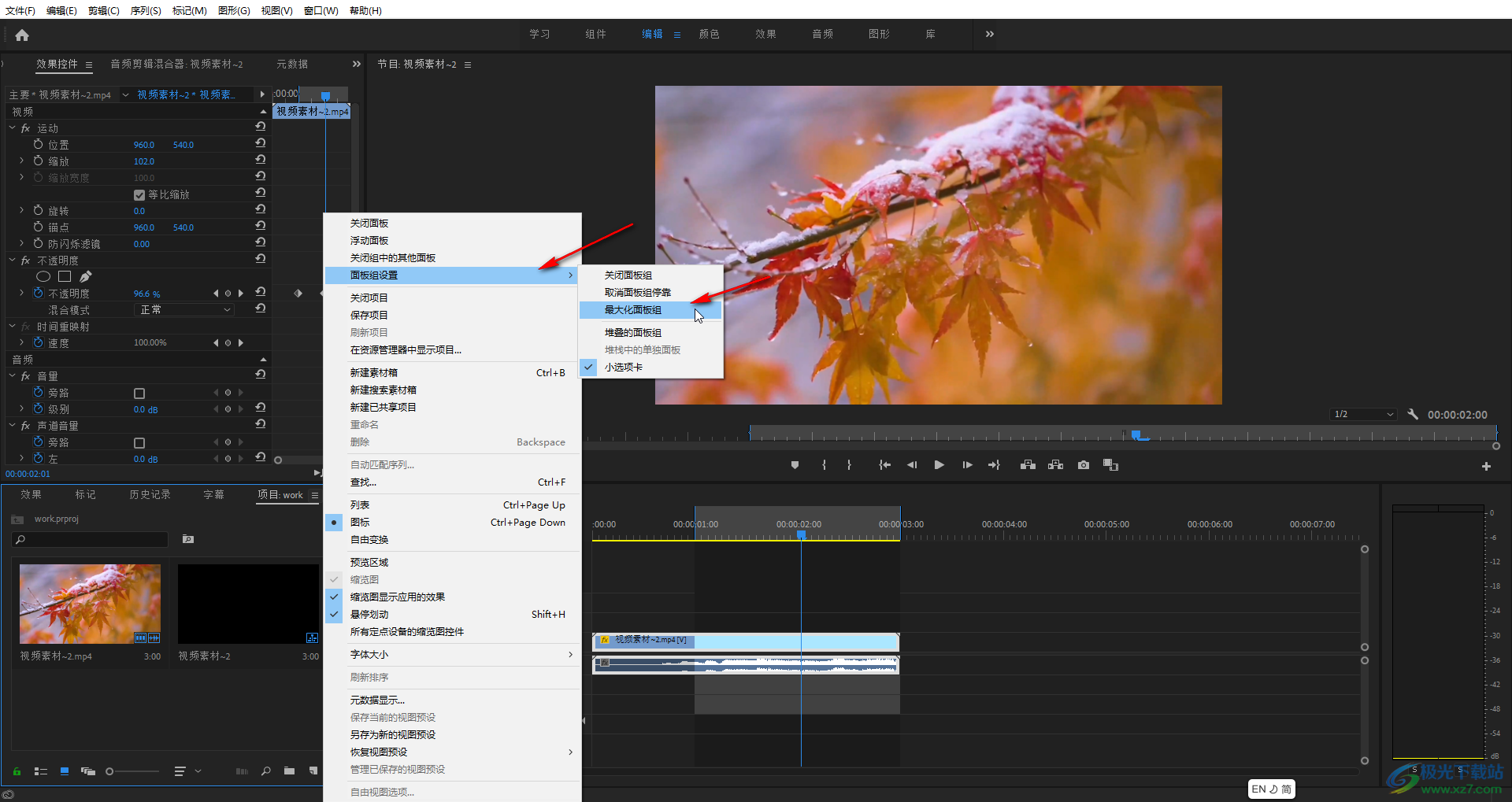The height and width of the screenshot is (802, 1512).
Task: Create a New Item in project panel
Action: click(x=313, y=771)
